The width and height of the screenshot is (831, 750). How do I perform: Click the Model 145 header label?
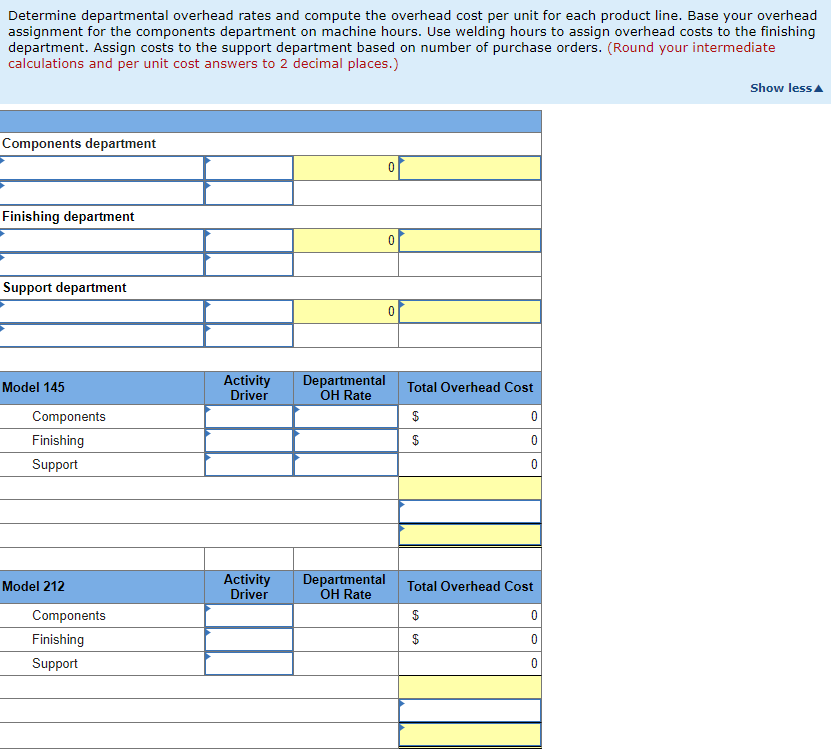(x=33, y=387)
